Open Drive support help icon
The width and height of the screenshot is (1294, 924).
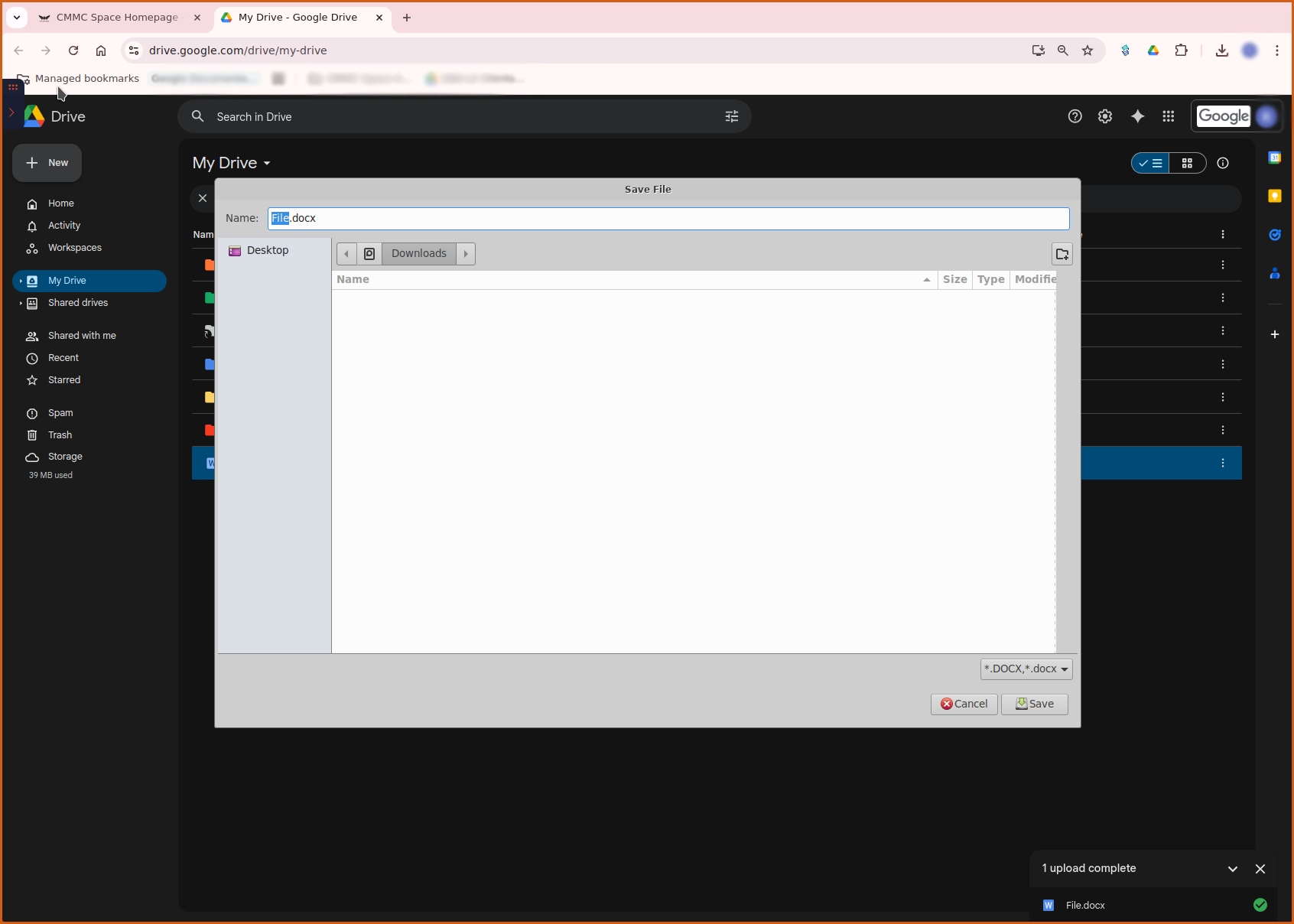pos(1075,116)
